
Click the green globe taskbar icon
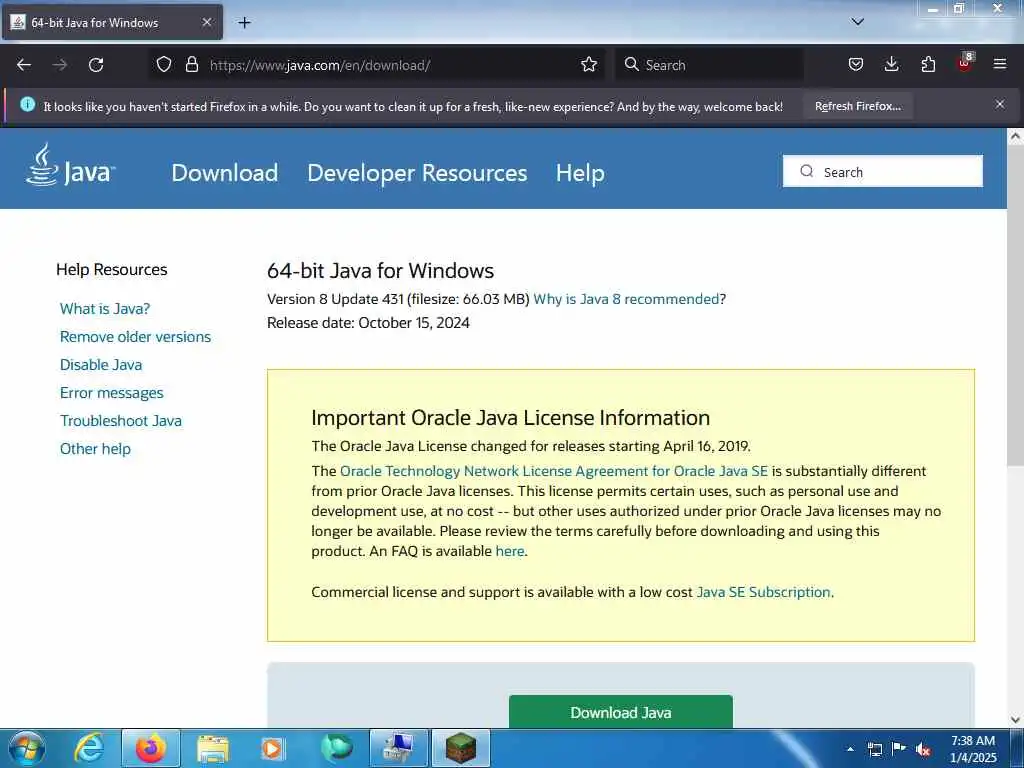[336, 748]
